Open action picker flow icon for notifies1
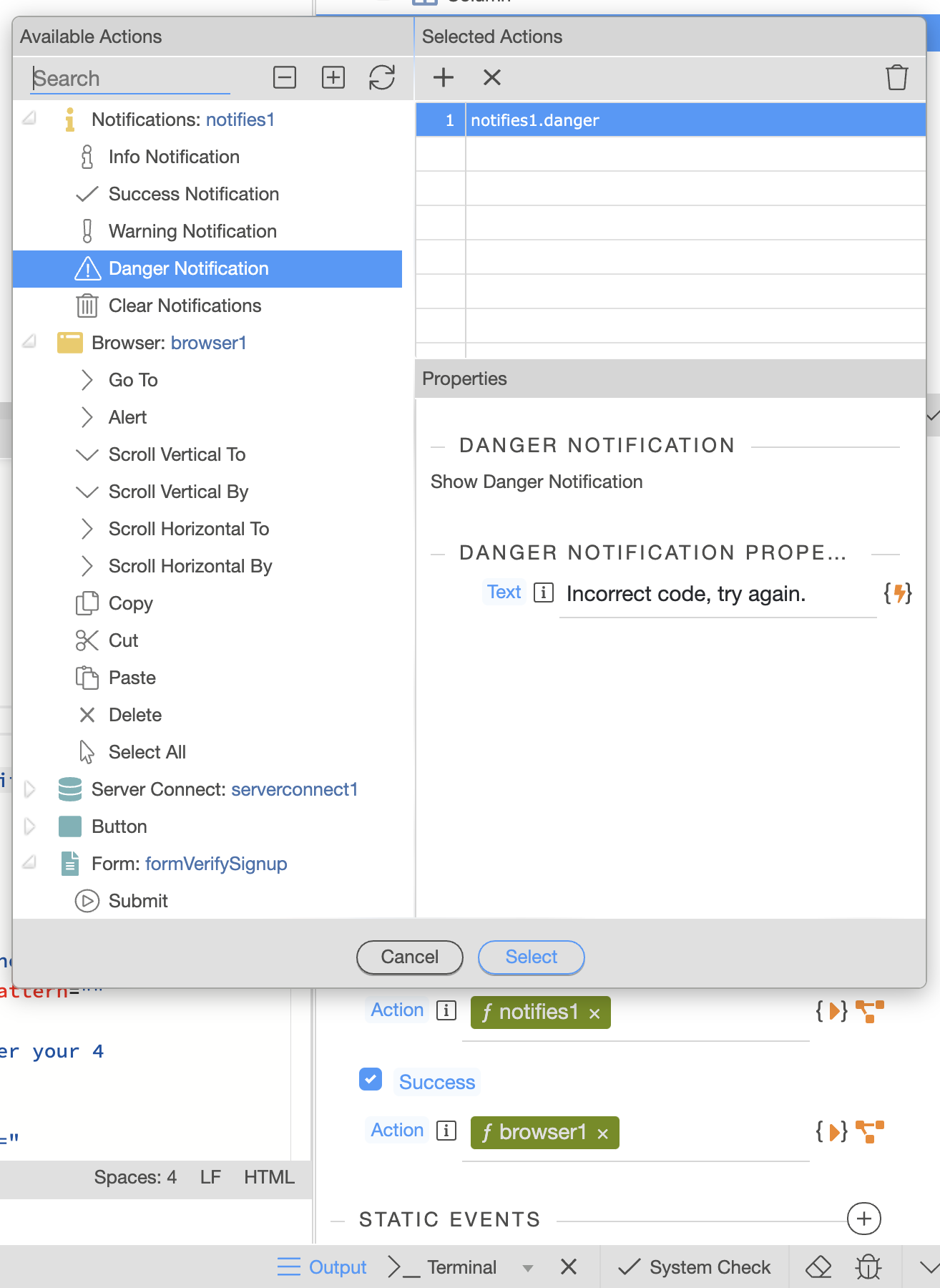940x1288 pixels. [870, 1011]
